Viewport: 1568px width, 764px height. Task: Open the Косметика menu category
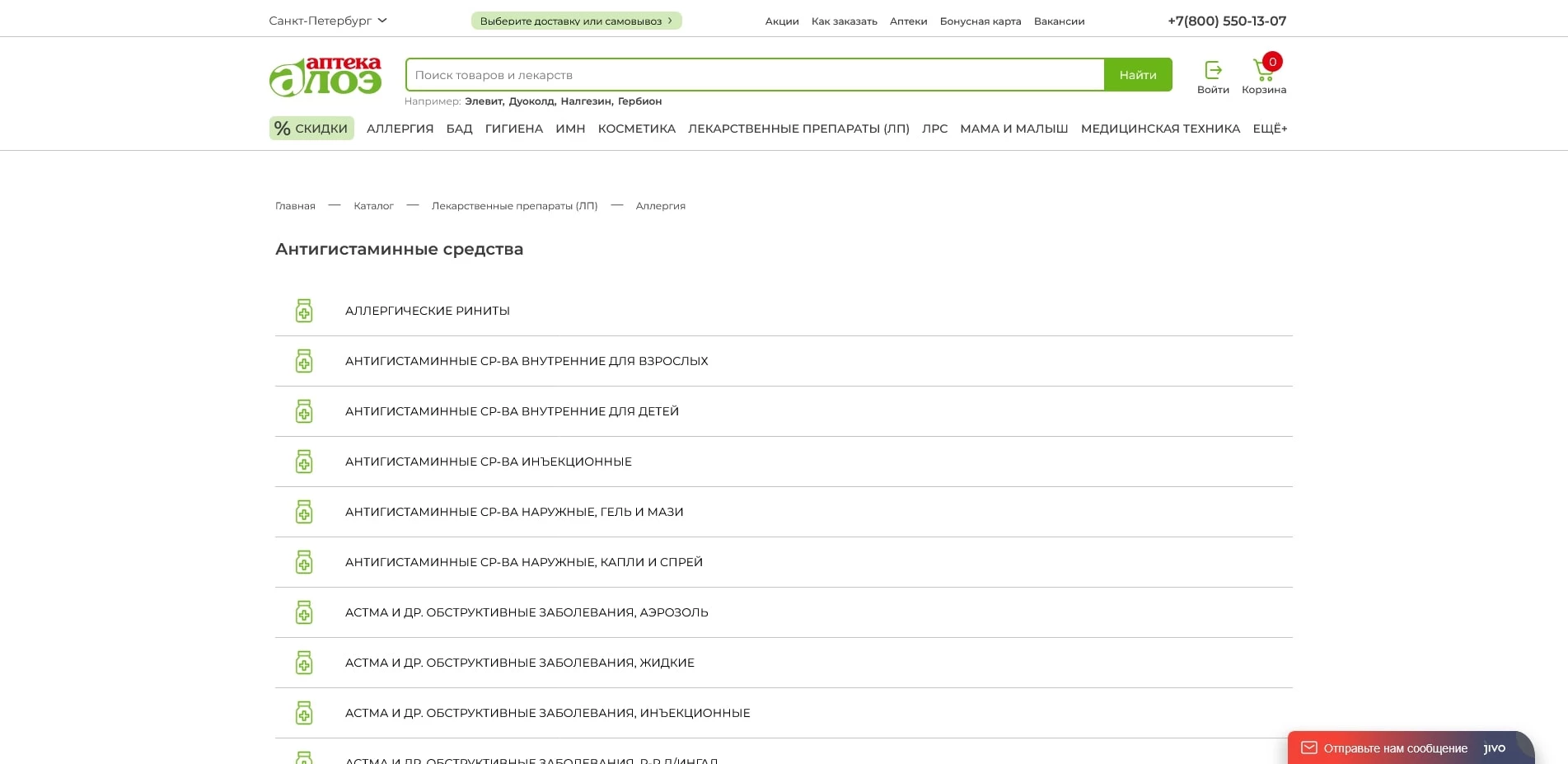636,129
